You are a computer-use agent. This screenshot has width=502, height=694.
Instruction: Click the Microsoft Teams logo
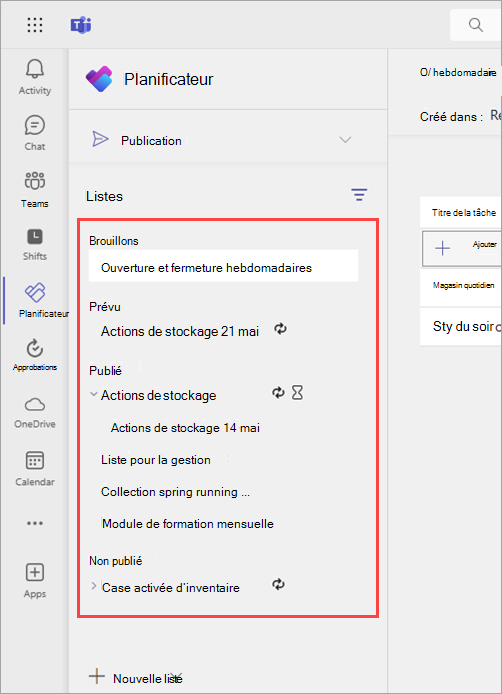pyautogui.click(x=81, y=25)
